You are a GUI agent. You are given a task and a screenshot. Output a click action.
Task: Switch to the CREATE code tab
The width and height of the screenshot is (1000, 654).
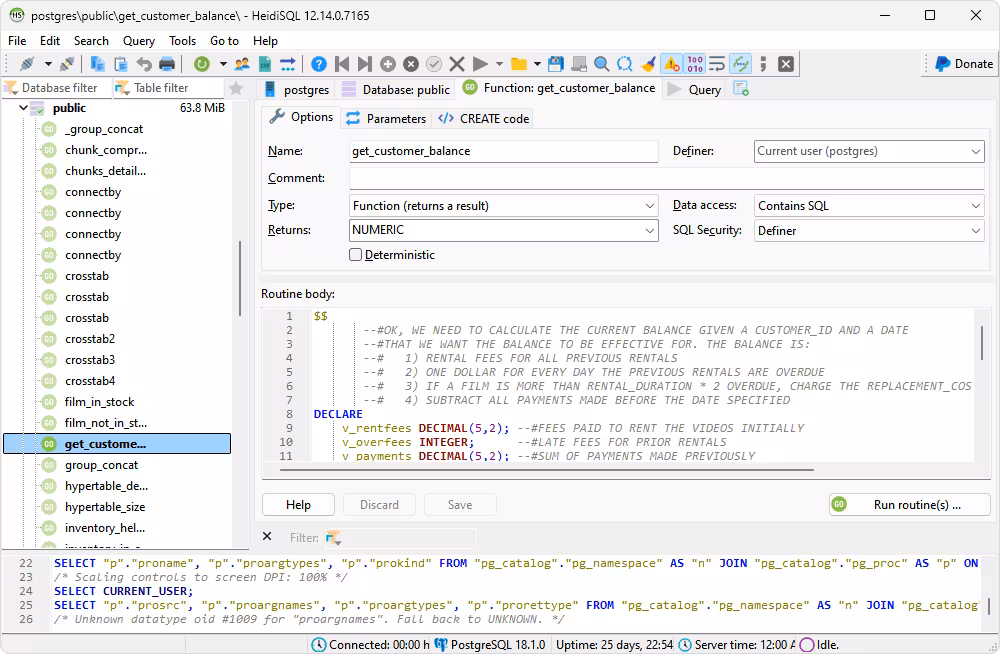click(484, 119)
